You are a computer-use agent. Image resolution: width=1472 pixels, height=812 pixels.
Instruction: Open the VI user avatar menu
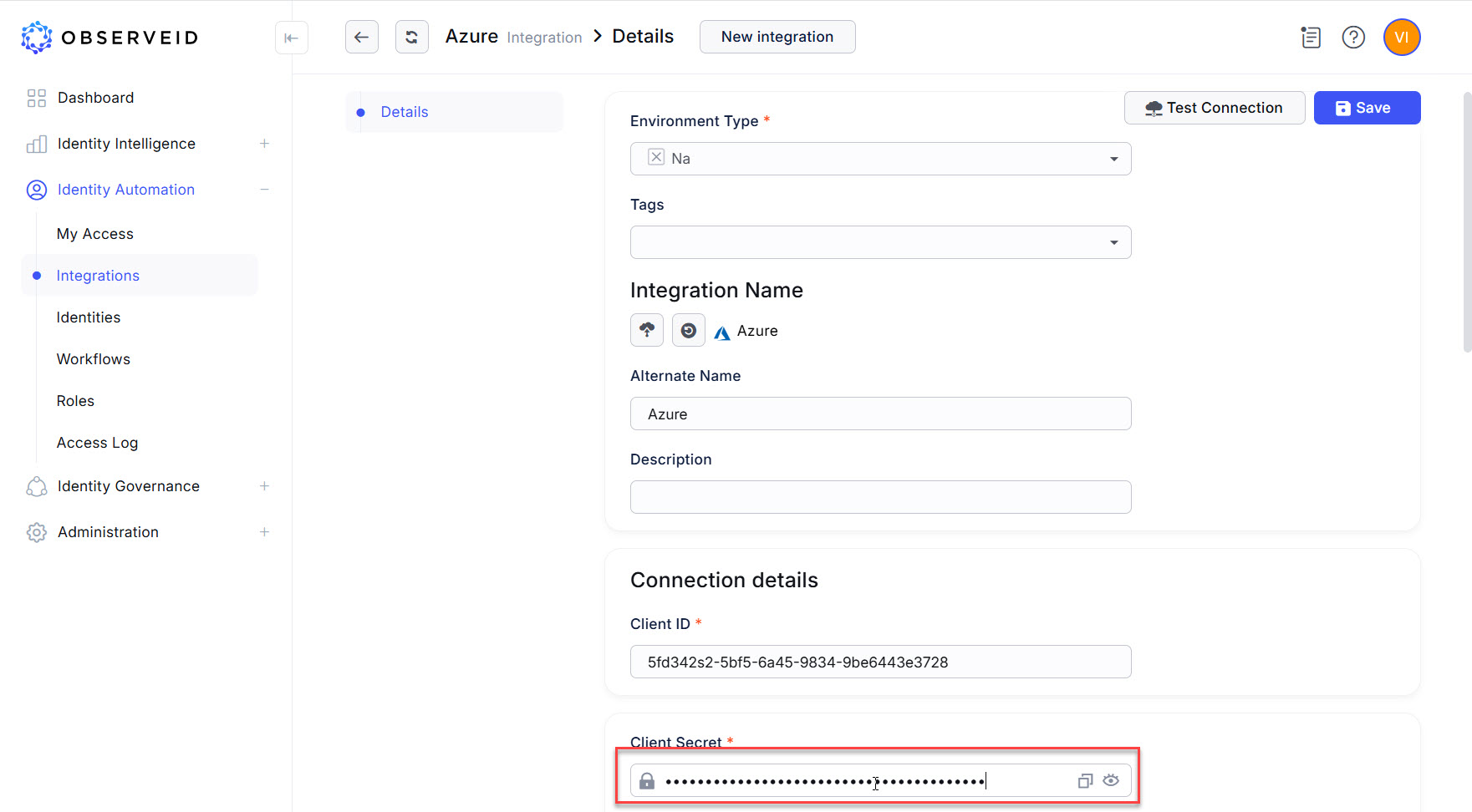coord(1401,38)
